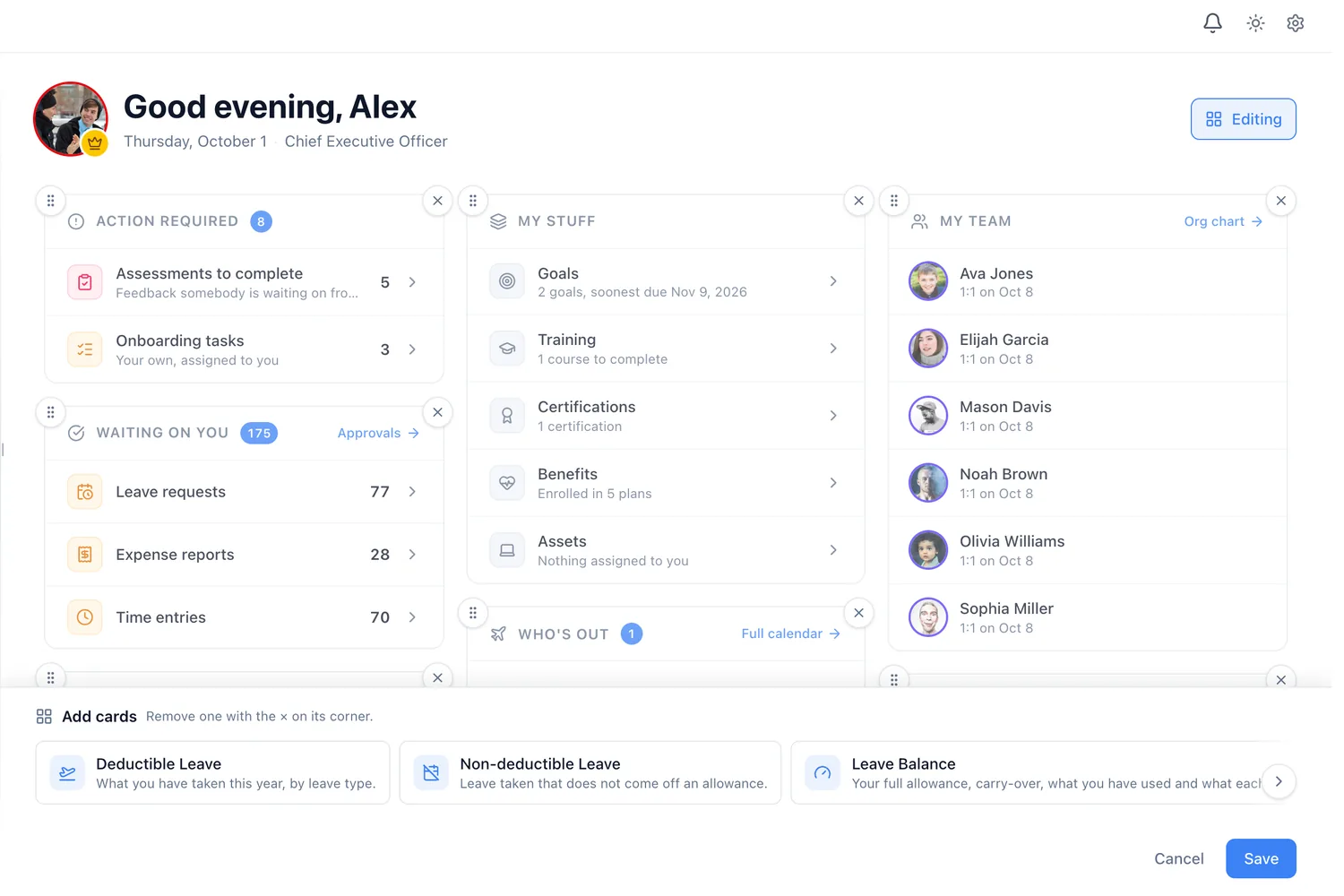The width and height of the screenshot is (1344, 896).
Task: Grab the My Team drag handle
Action: pyautogui.click(x=893, y=201)
